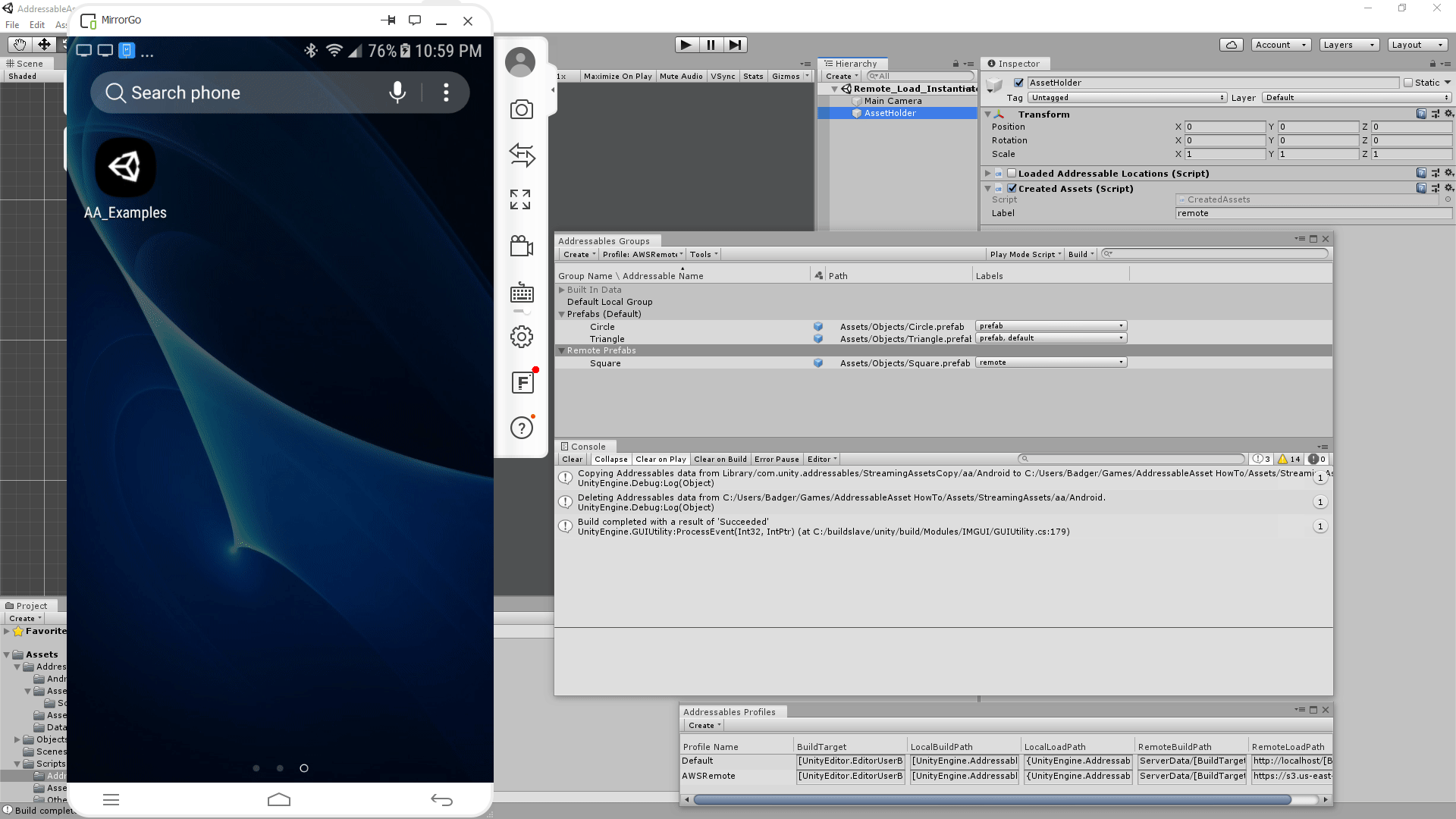
Task: Toggle the Static checkbox in Inspector
Action: [1408, 83]
